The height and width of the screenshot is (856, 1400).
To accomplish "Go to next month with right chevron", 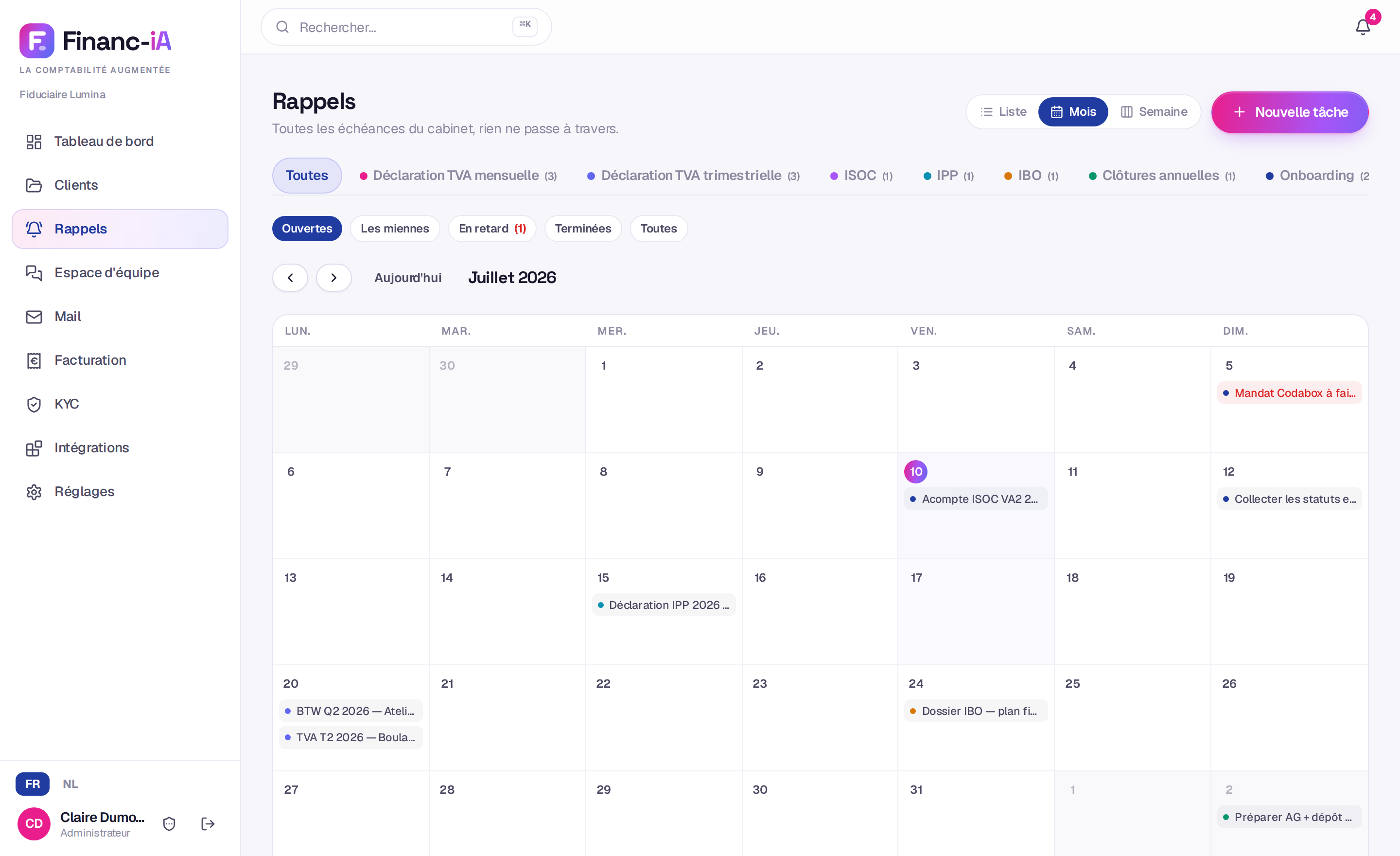I will point(333,277).
